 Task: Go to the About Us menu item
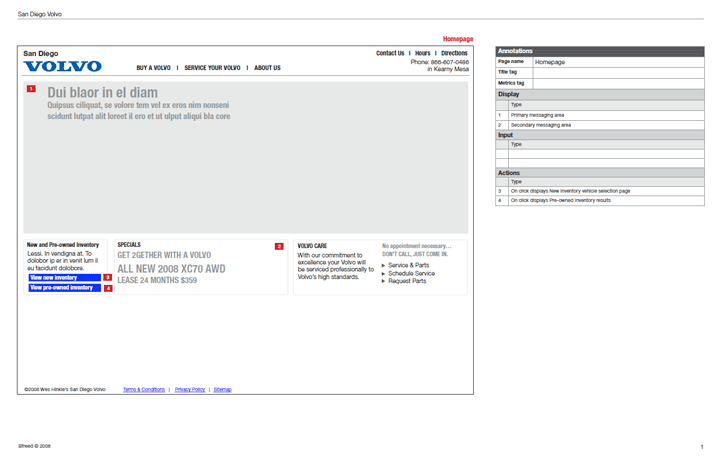(267, 68)
